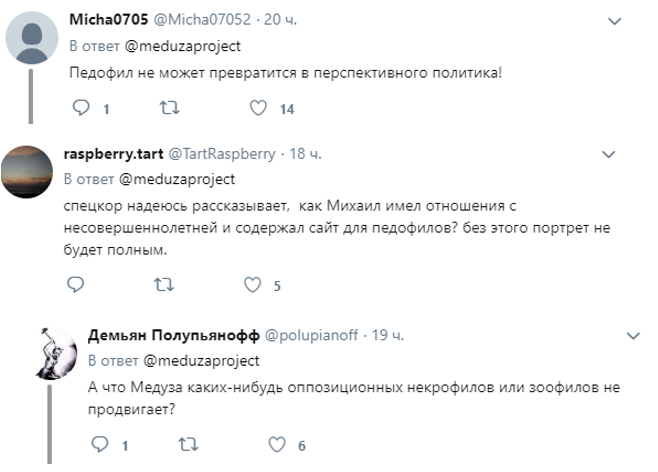
Task: Open Micha0705 profile name link
Action: 109,19
